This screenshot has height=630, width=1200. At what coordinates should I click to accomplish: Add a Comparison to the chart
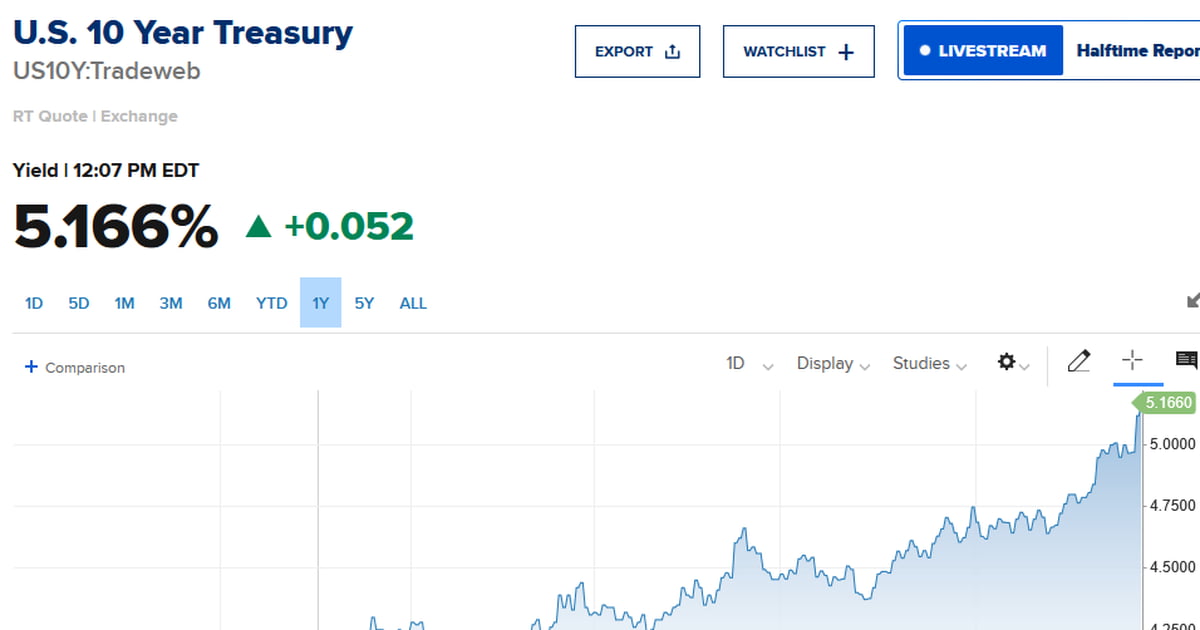[x=75, y=367]
